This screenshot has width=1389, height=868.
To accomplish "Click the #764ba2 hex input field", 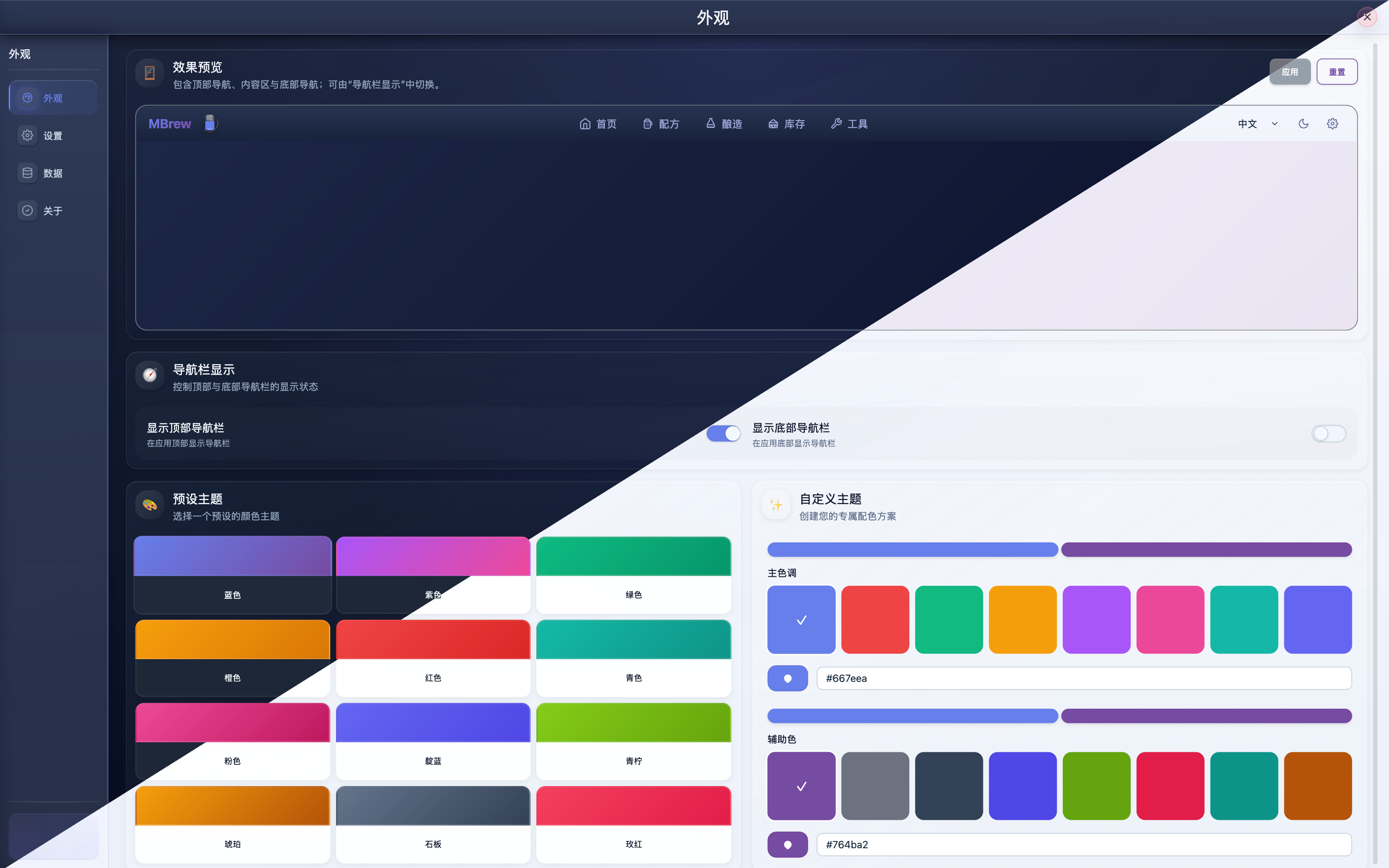I will 1084,844.
